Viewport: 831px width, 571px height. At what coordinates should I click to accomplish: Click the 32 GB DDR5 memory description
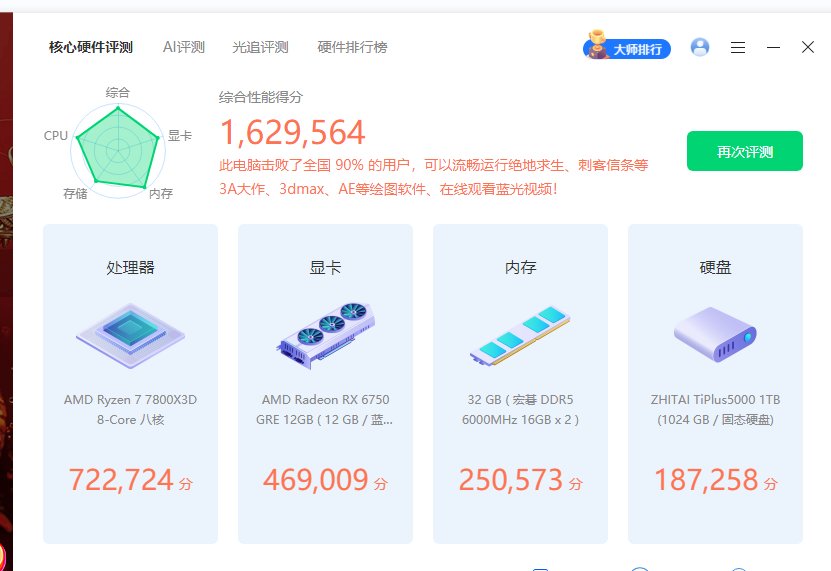coord(520,409)
